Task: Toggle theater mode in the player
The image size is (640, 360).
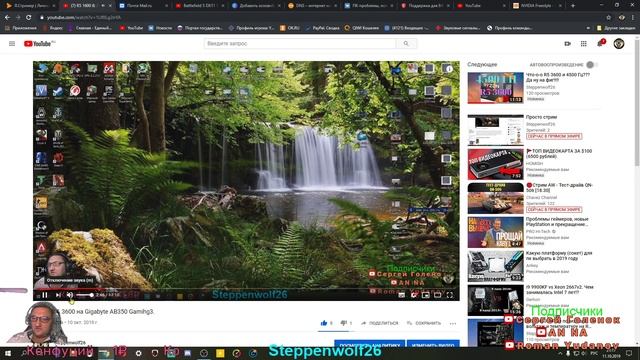Action: point(438,295)
